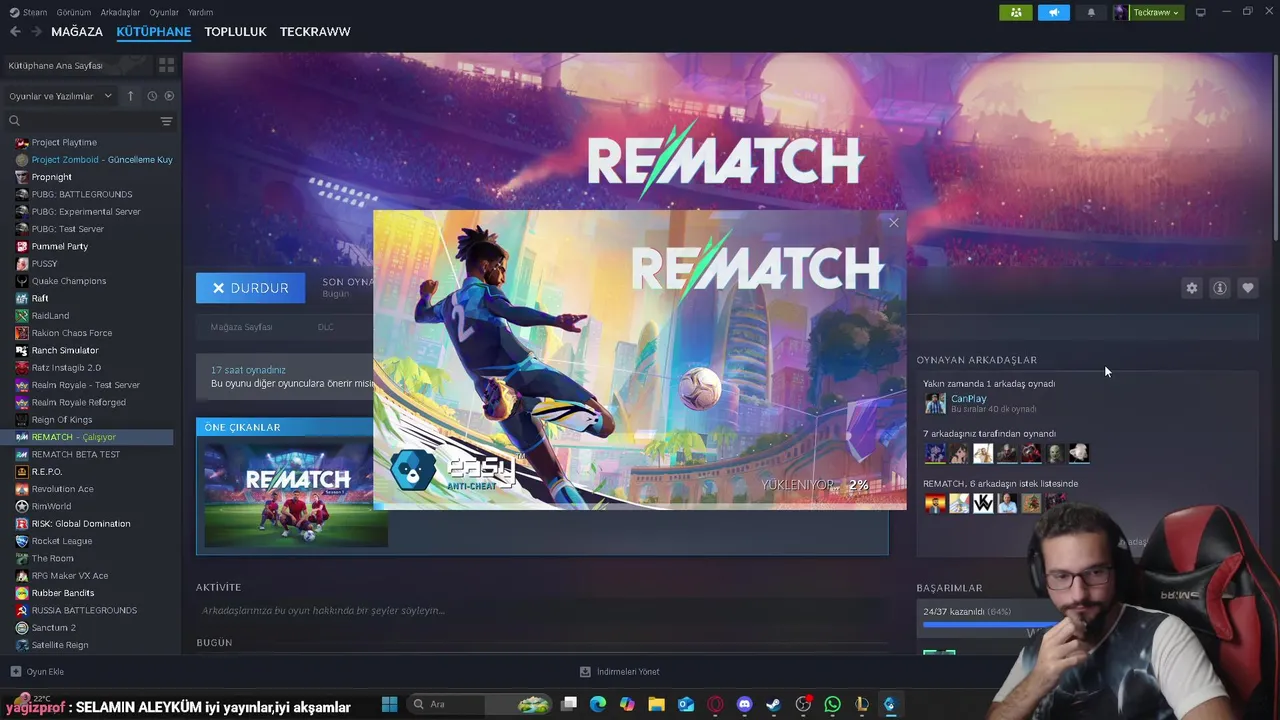The width and height of the screenshot is (1280, 720).
Task: Open advanced library filter options icon
Action: coord(166,121)
